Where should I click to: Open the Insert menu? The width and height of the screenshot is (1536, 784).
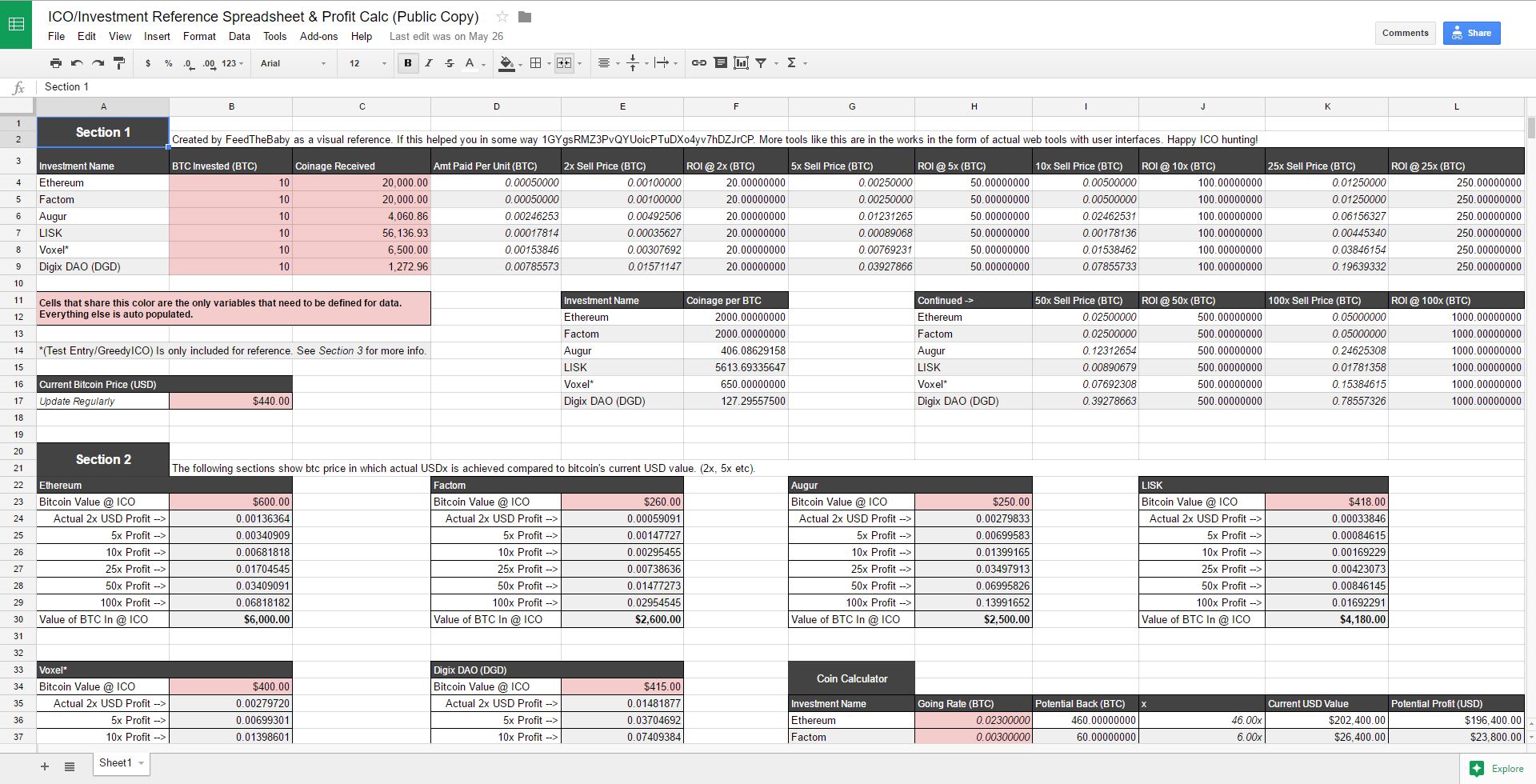coord(157,36)
